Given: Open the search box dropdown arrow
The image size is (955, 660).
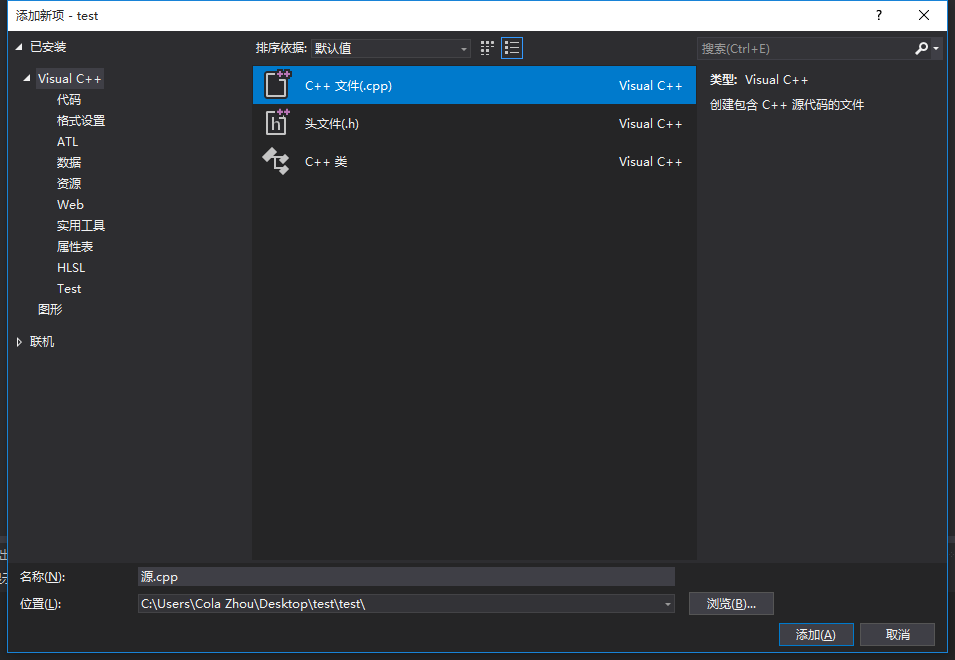Looking at the screenshot, I should (934, 47).
